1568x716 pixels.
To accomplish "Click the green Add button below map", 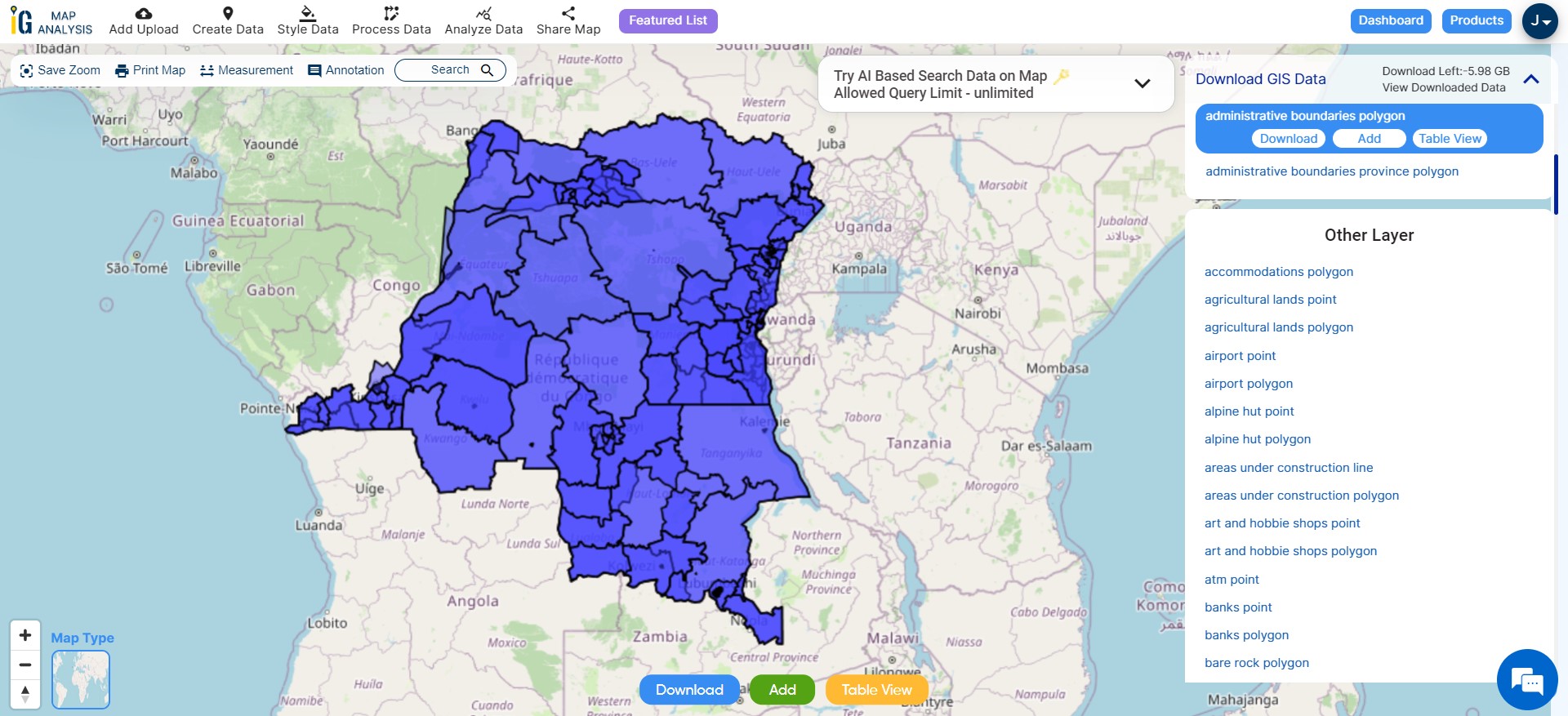I will click(782, 690).
